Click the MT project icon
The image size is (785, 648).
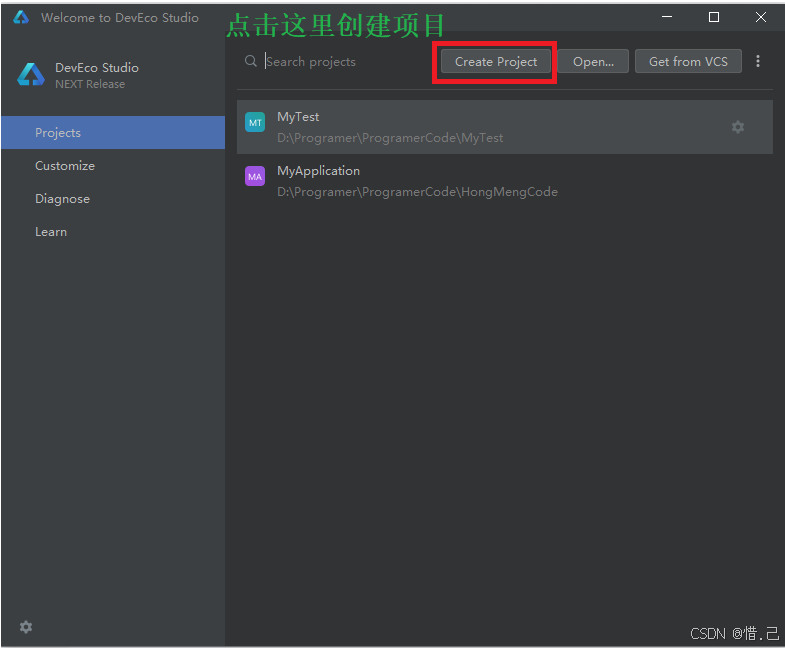point(255,122)
